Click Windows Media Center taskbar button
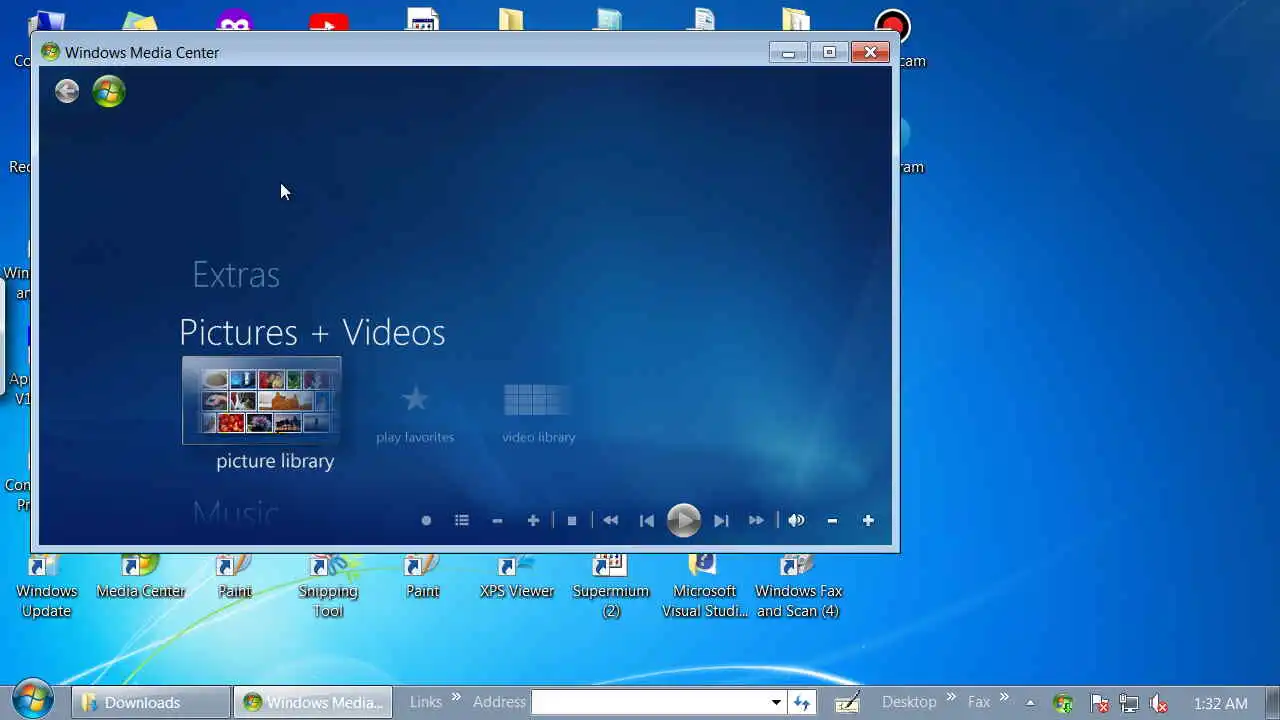The image size is (1280, 720). 313,702
